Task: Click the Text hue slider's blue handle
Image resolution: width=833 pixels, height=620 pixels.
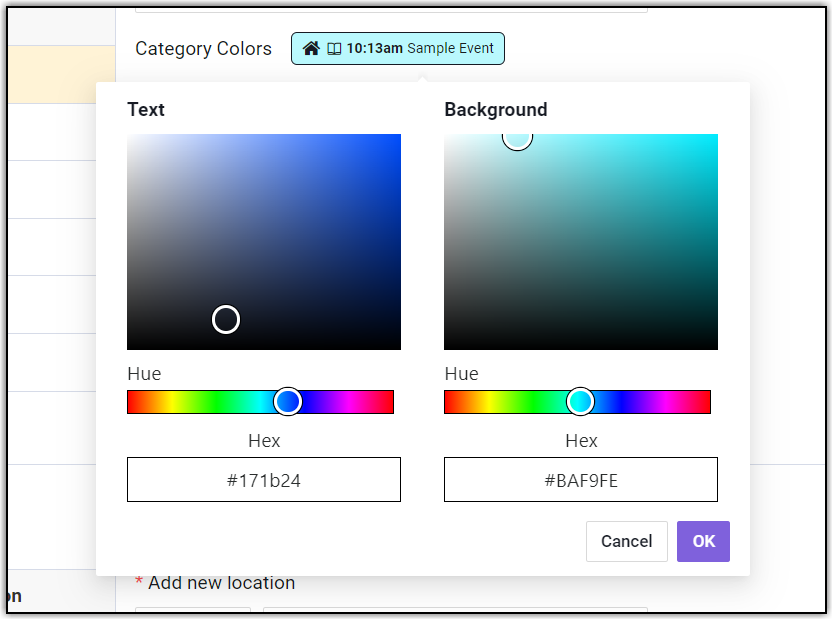Action: (288, 401)
